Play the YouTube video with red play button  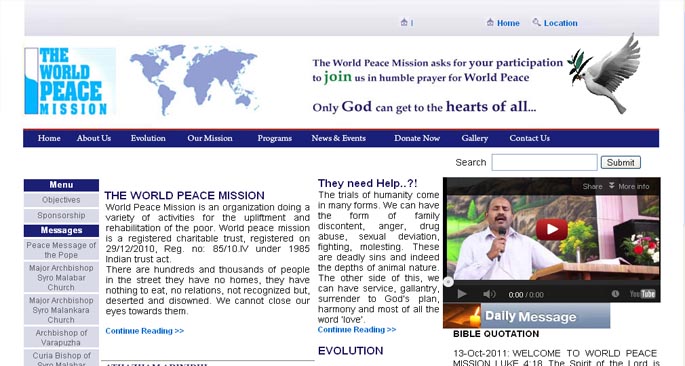(552, 229)
